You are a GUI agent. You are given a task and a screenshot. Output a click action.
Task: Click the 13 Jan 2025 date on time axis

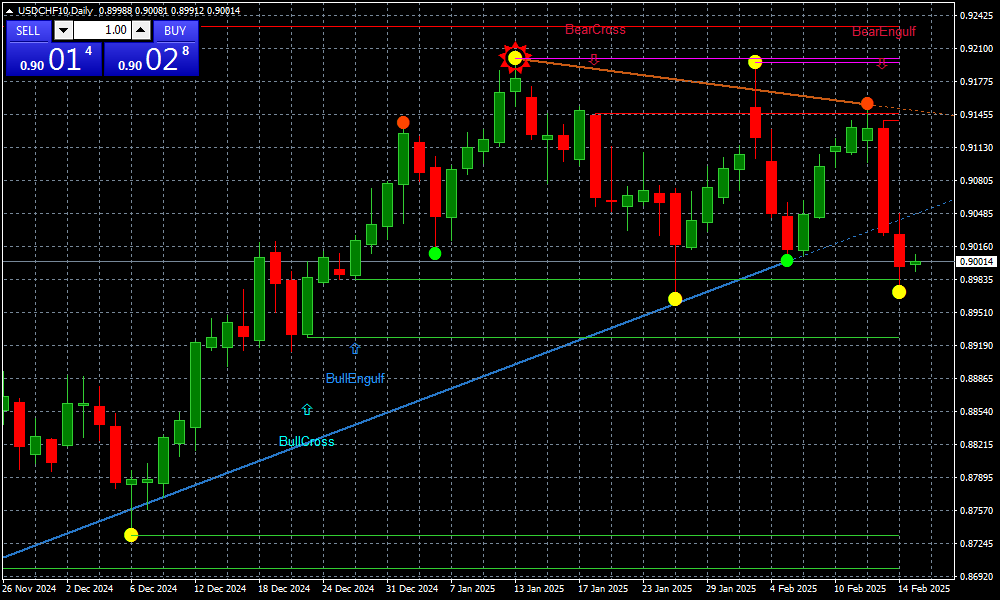(528, 590)
